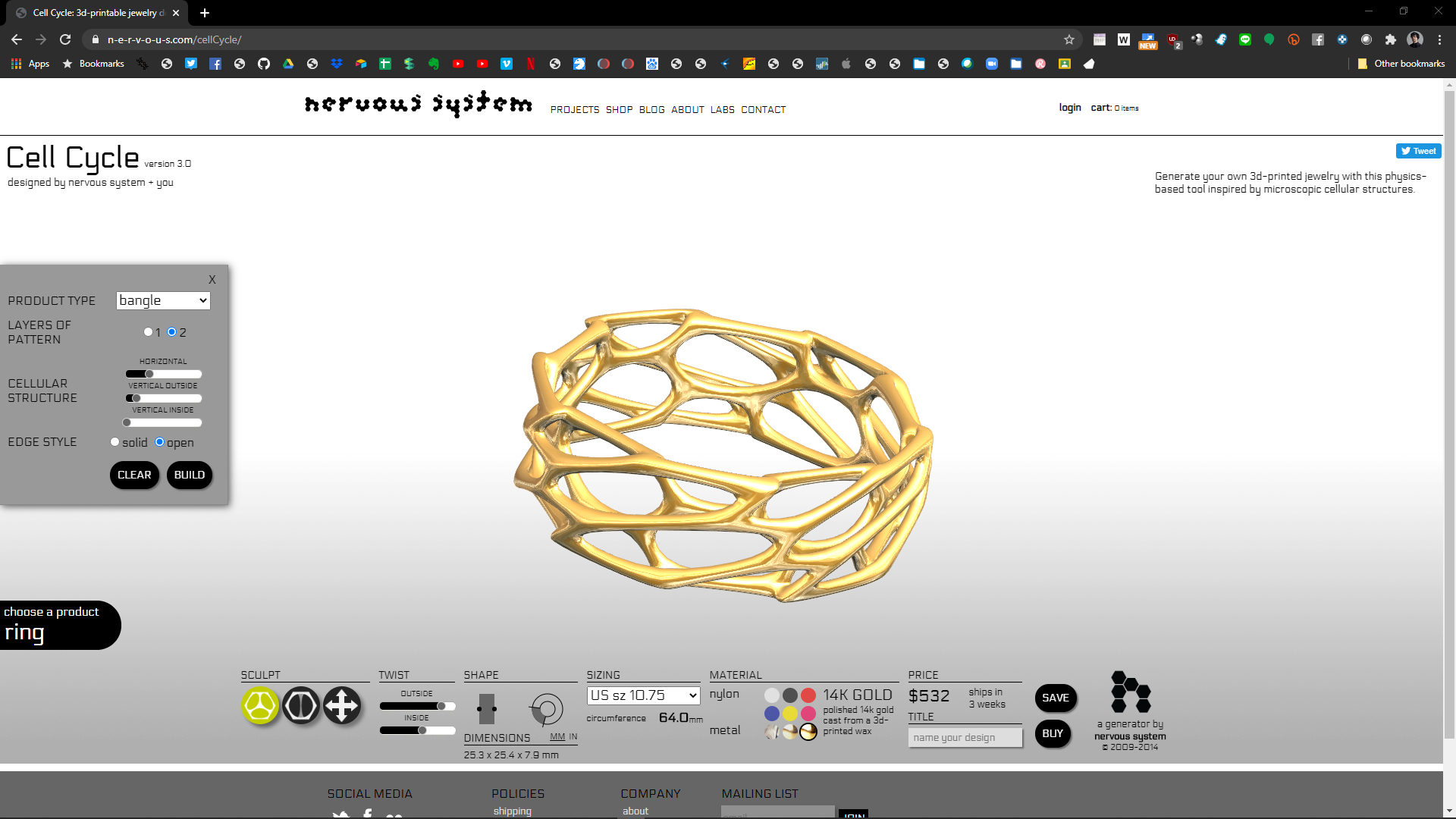Close the product options panel with X

[212, 280]
